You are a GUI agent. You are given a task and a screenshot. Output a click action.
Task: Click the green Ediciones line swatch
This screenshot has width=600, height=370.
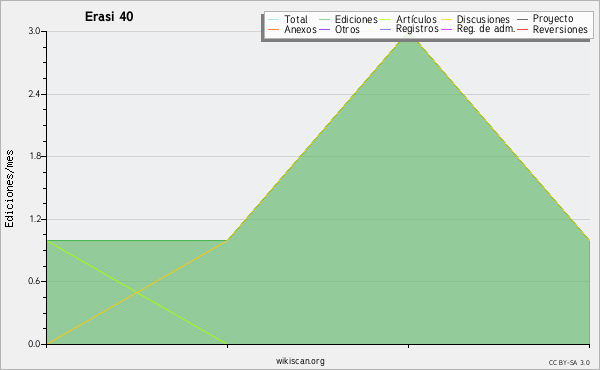pyautogui.click(x=324, y=20)
